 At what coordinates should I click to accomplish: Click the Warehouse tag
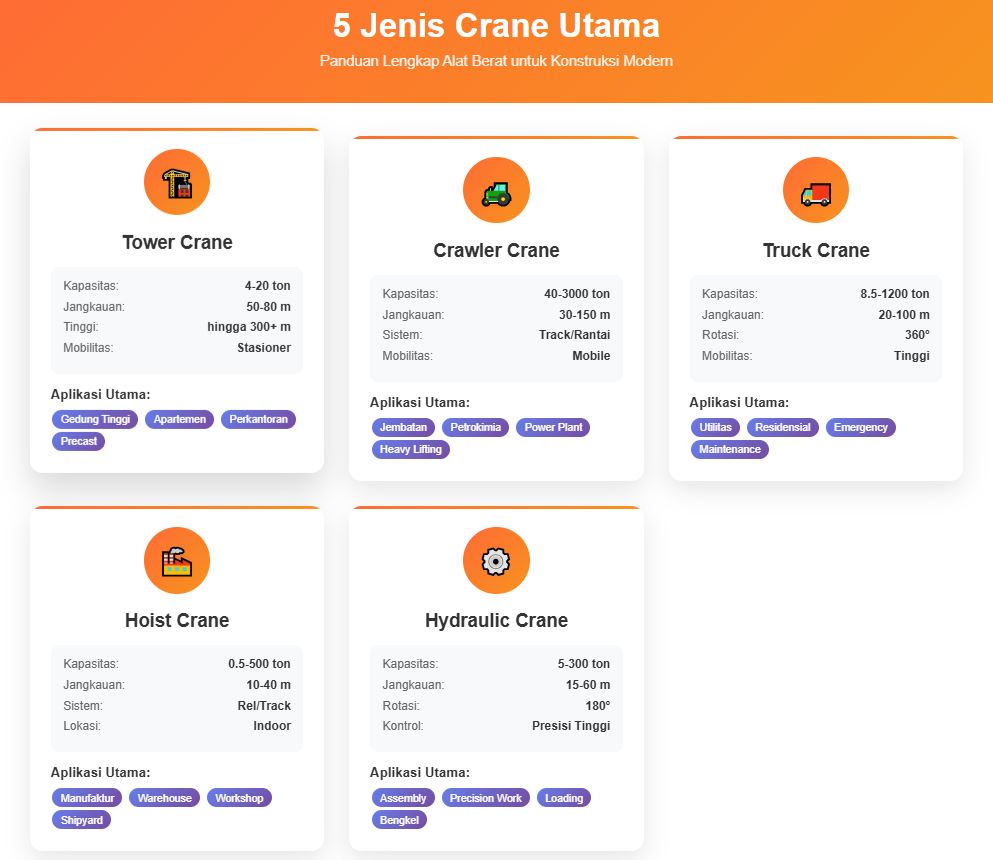(x=165, y=798)
